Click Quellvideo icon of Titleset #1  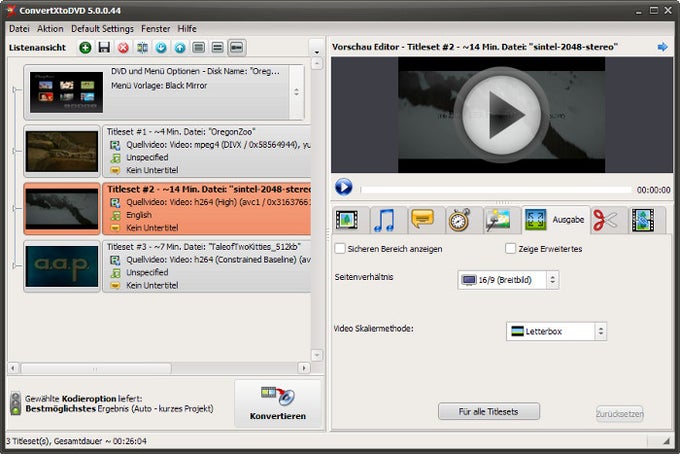(x=115, y=145)
